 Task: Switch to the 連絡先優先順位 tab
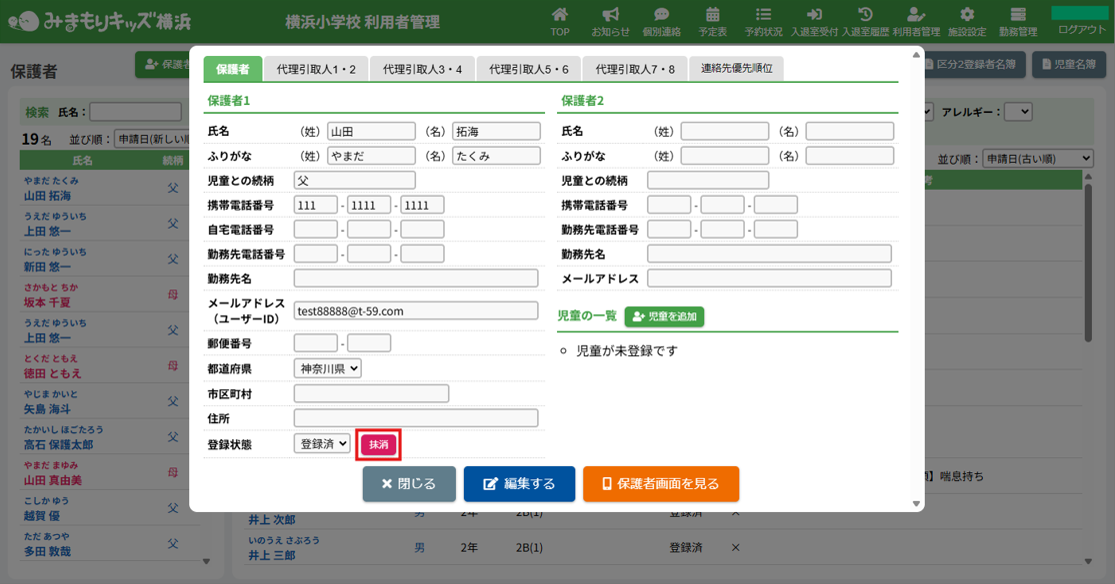(x=736, y=69)
